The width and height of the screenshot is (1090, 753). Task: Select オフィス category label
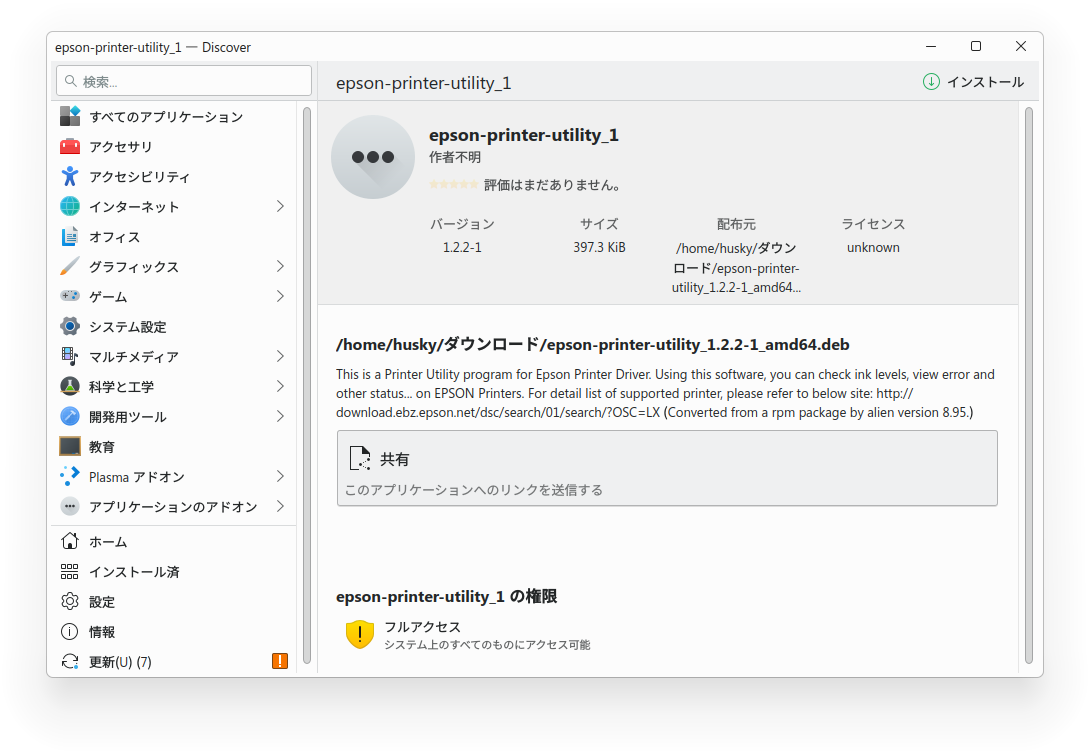(114, 237)
